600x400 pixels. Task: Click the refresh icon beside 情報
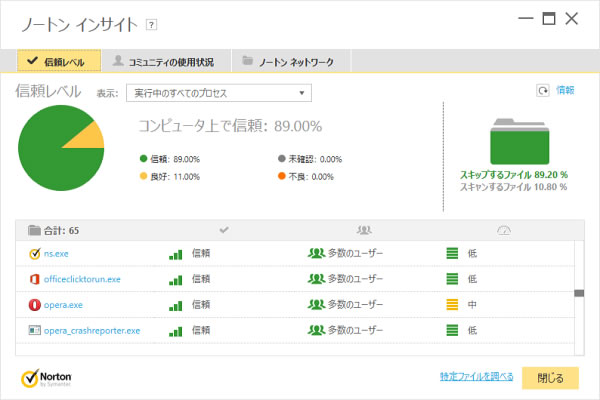click(x=543, y=91)
